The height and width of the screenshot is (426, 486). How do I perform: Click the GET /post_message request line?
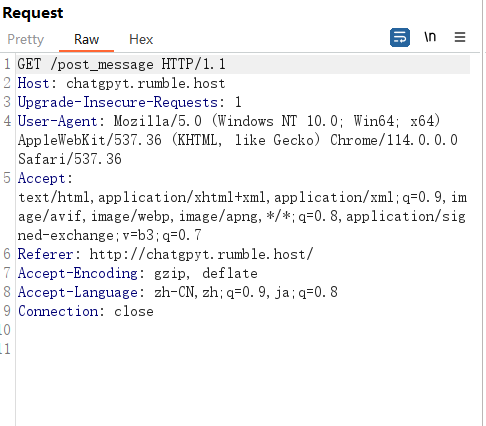(121, 64)
